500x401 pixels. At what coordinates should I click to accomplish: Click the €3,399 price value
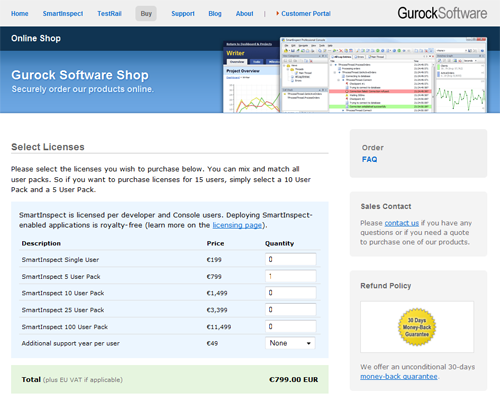click(217, 310)
